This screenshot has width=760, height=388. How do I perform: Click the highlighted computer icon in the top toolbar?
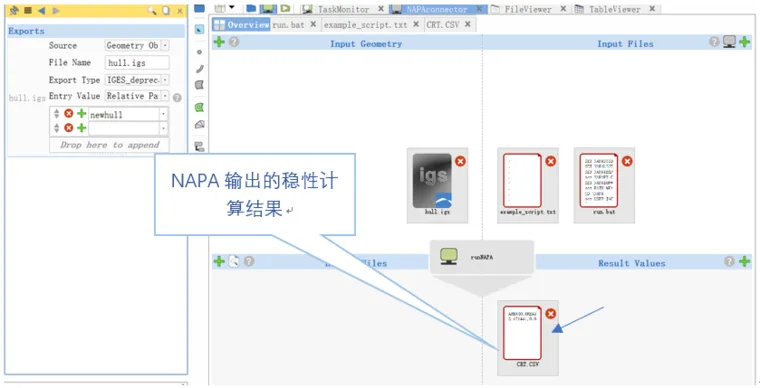tap(267, 8)
